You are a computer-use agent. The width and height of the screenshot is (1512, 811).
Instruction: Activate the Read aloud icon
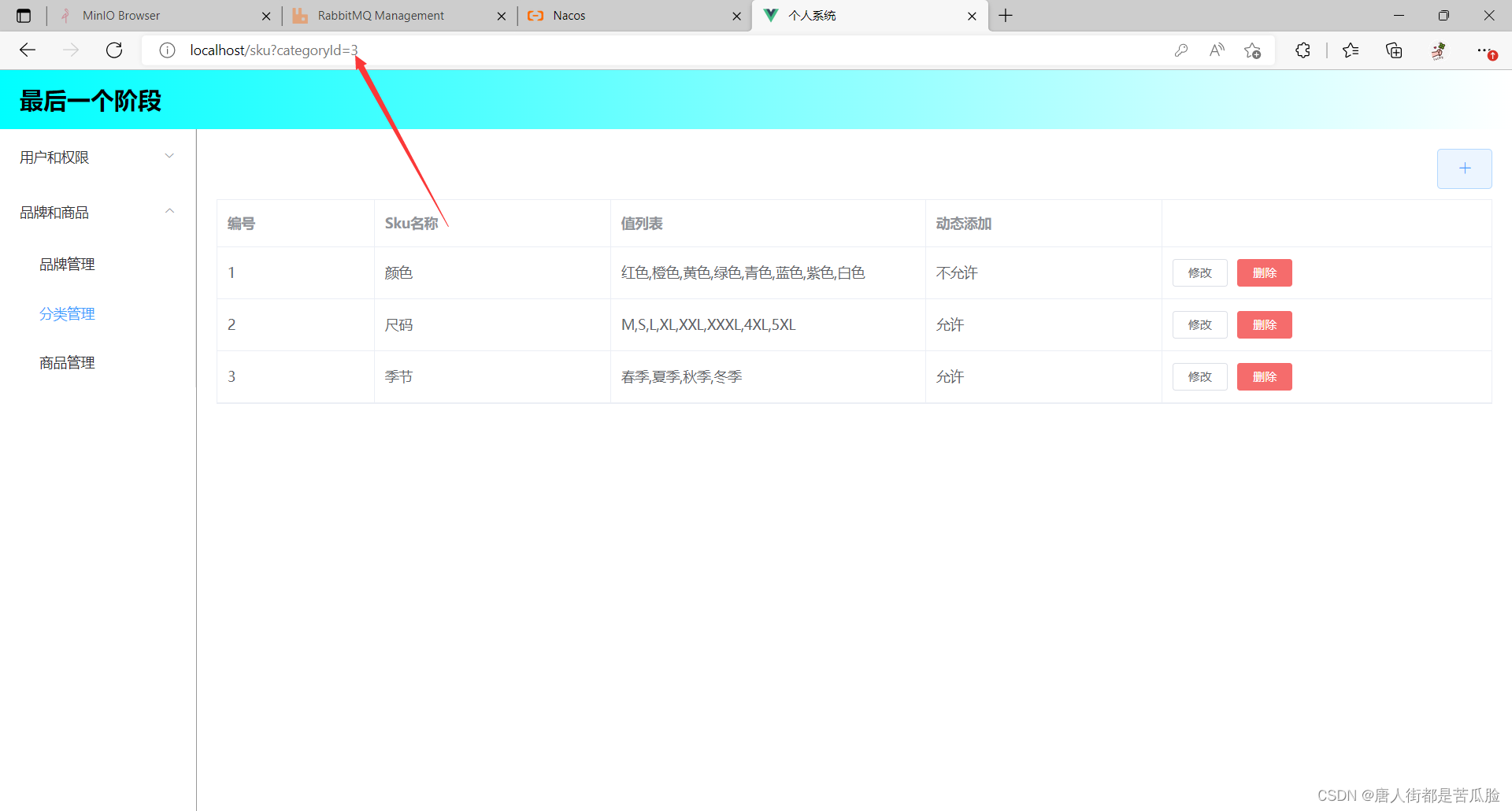pyautogui.click(x=1217, y=50)
